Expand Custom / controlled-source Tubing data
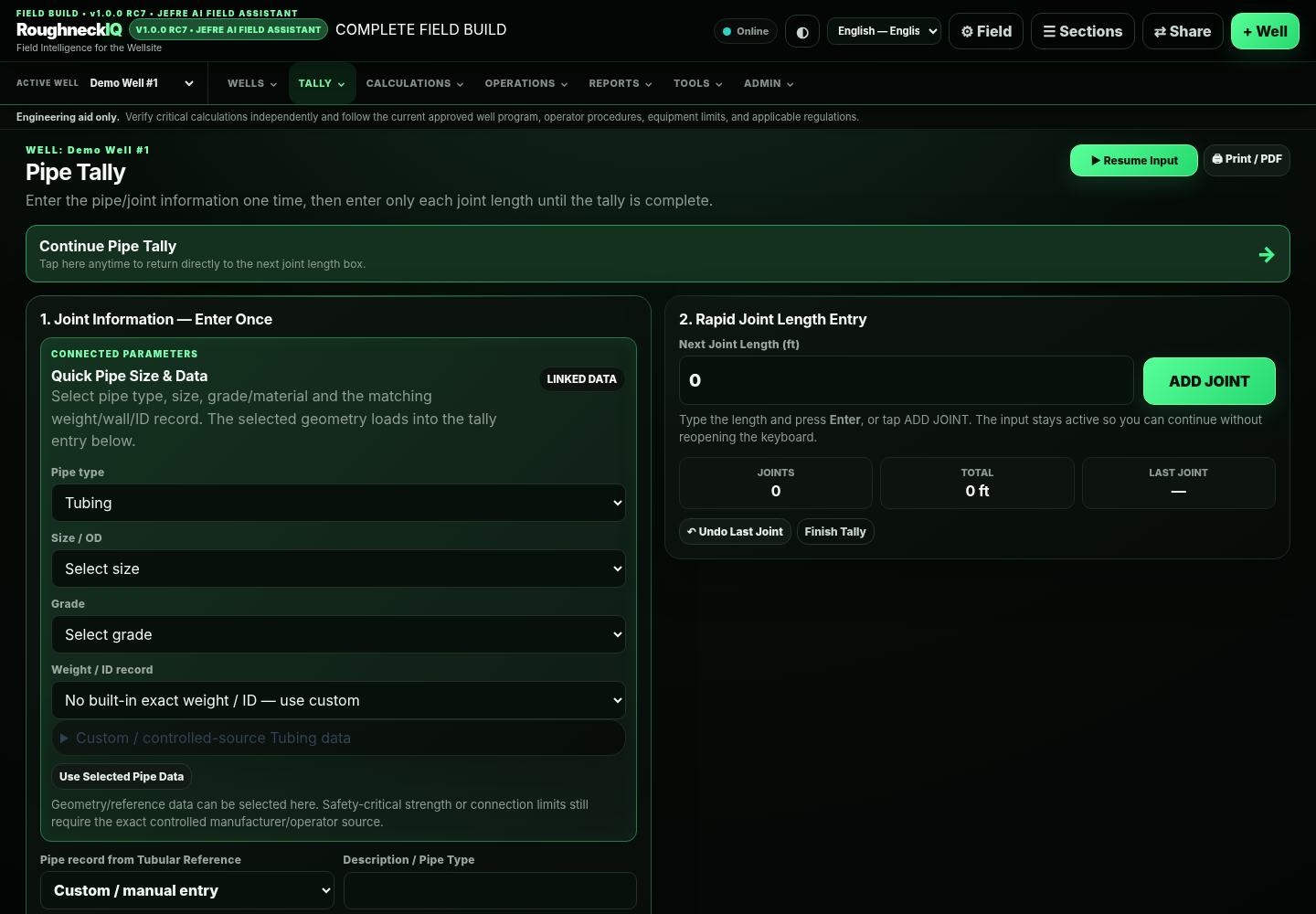Screen dimensions: 1316x914 click(x=338, y=738)
